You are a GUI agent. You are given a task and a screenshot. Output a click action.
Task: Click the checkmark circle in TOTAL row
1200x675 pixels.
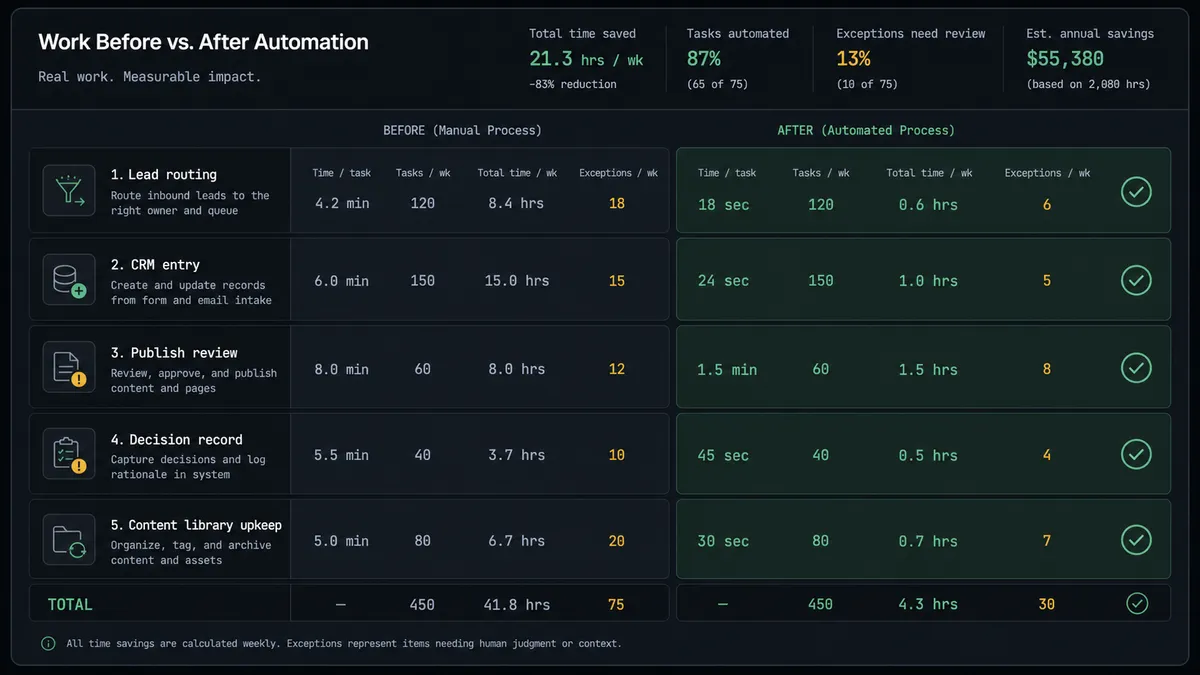[x=1136, y=603]
